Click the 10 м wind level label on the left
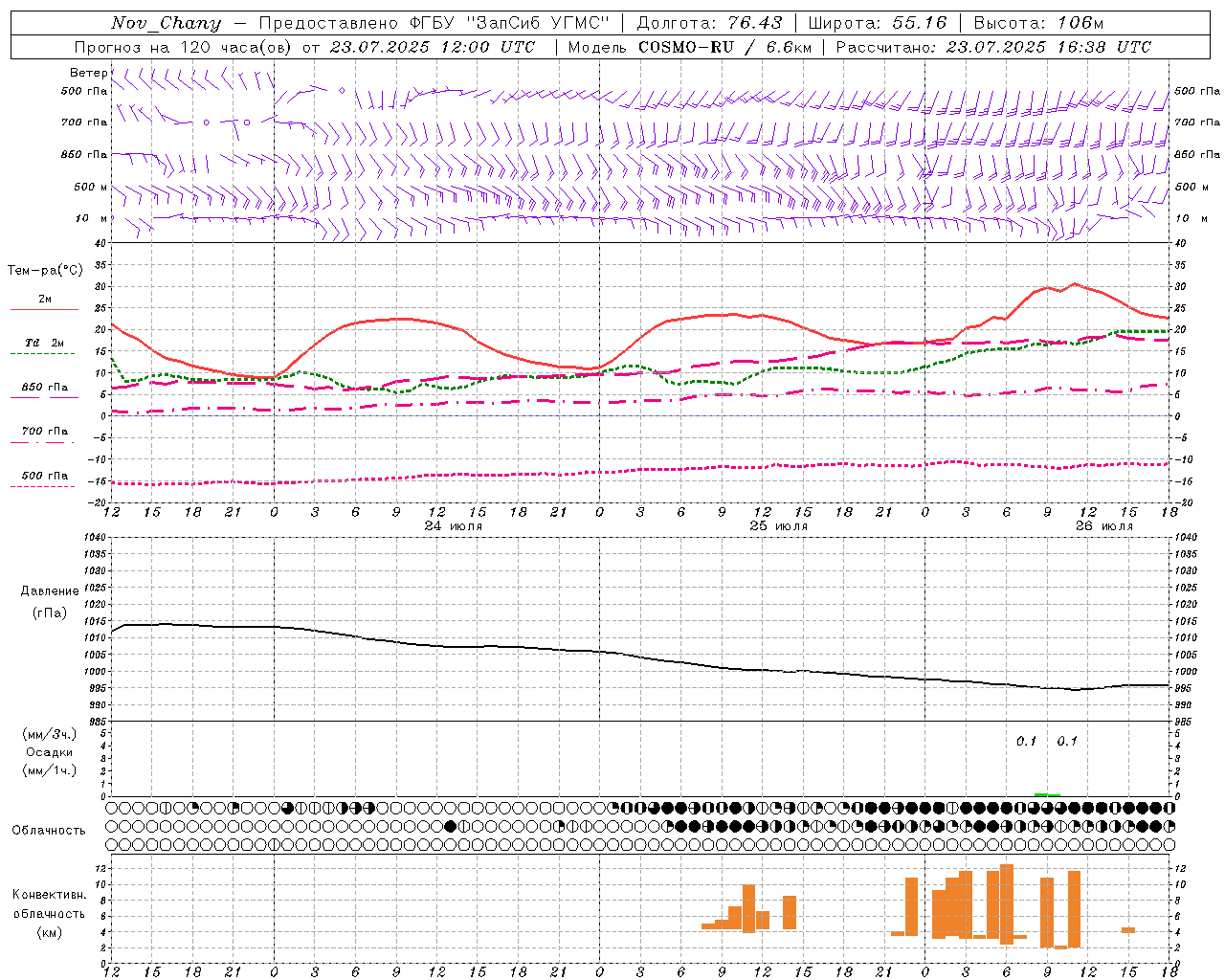The height and width of the screenshot is (980, 1225). pos(92,218)
